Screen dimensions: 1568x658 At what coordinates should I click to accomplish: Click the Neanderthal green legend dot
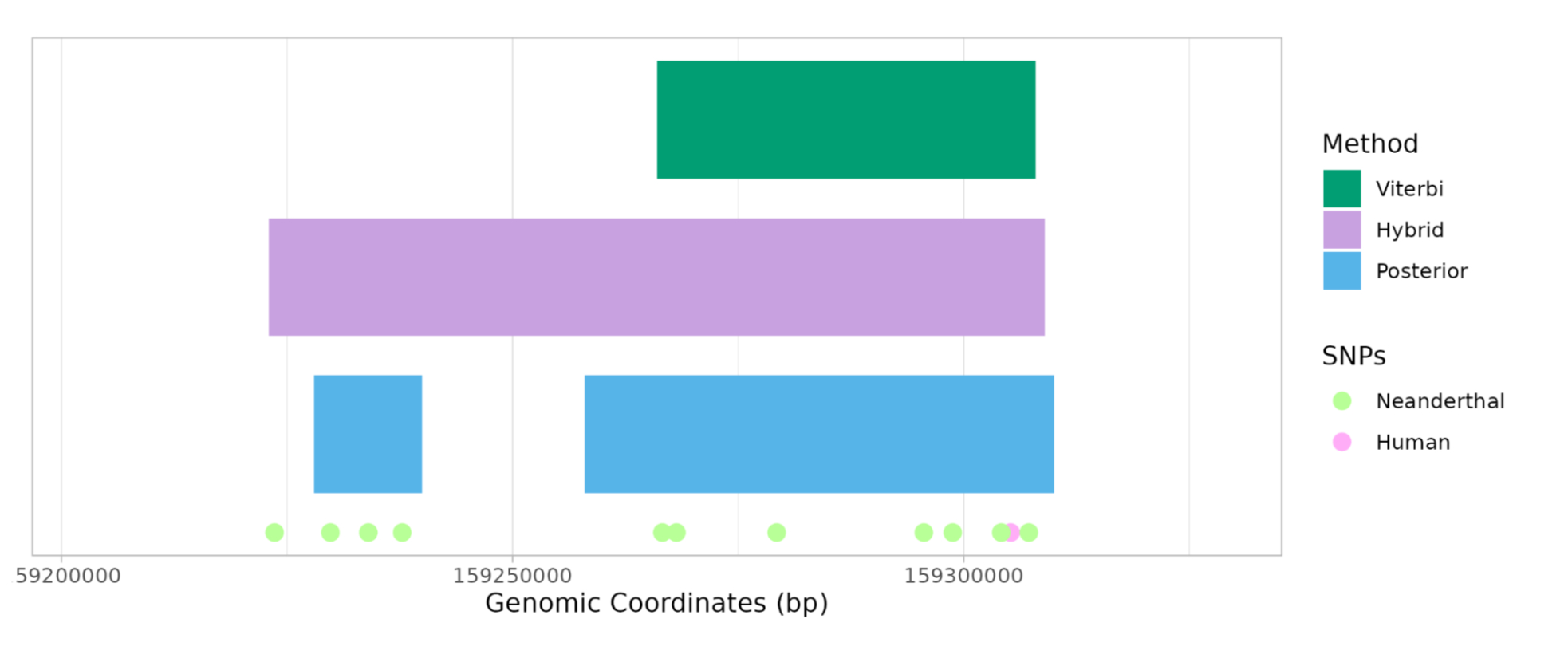point(1341,401)
